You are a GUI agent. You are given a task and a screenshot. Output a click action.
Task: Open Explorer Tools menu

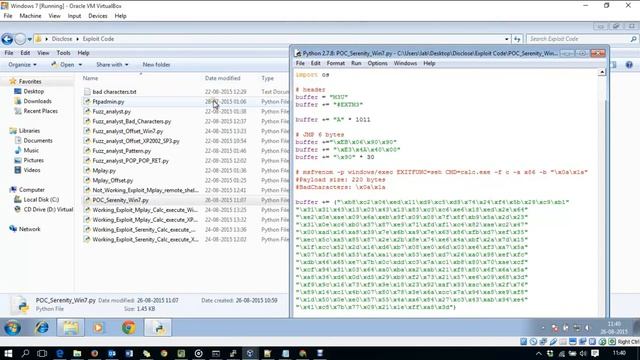63,53
